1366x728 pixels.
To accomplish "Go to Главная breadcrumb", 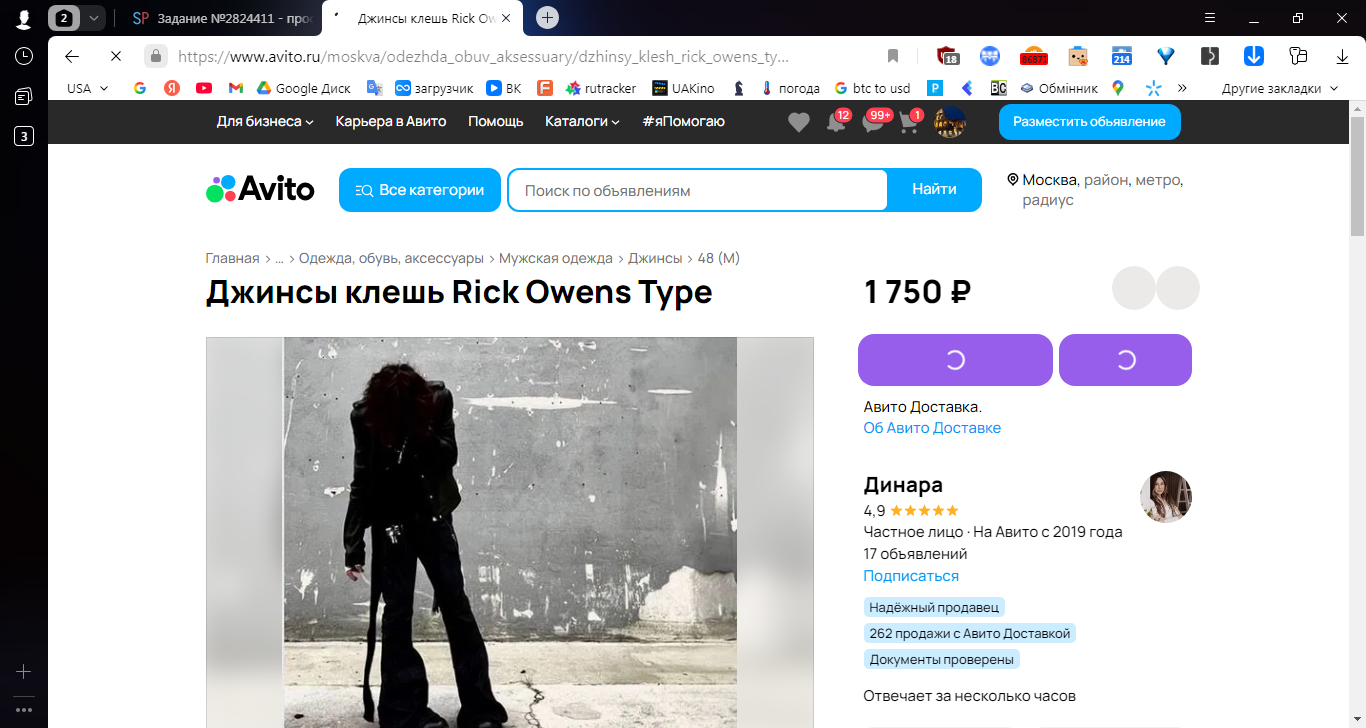I will point(232,258).
